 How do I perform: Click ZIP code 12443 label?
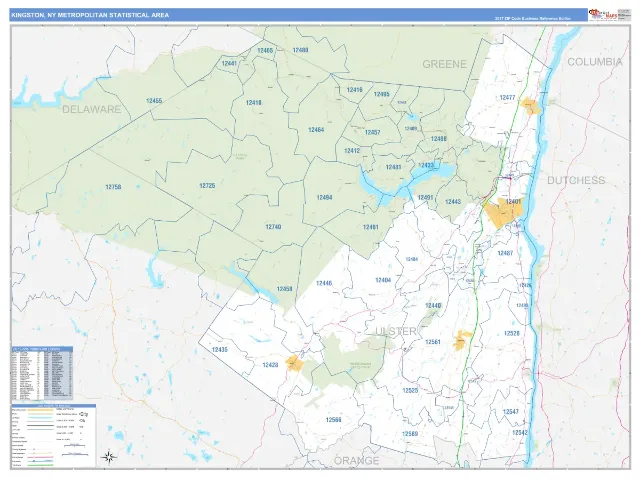tap(453, 202)
